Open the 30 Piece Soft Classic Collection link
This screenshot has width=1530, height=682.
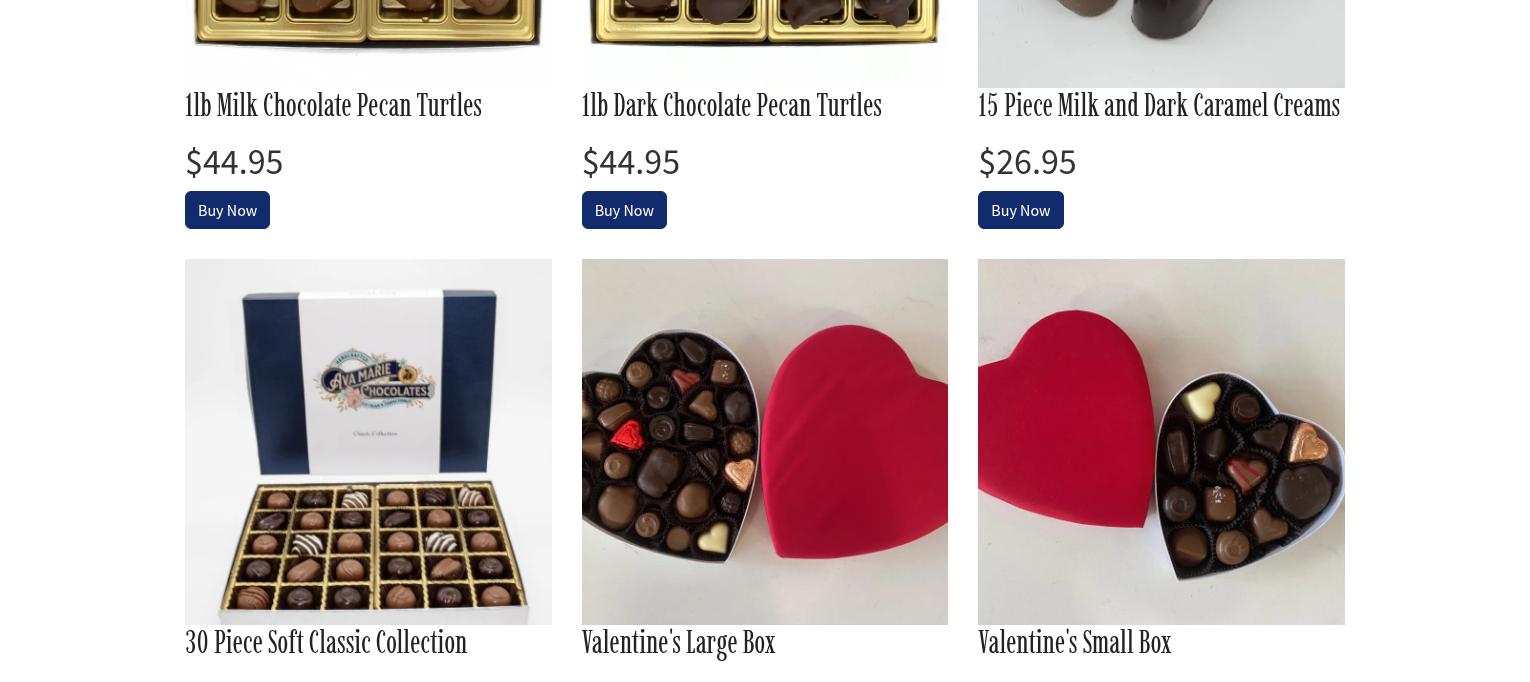coord(326,643)
